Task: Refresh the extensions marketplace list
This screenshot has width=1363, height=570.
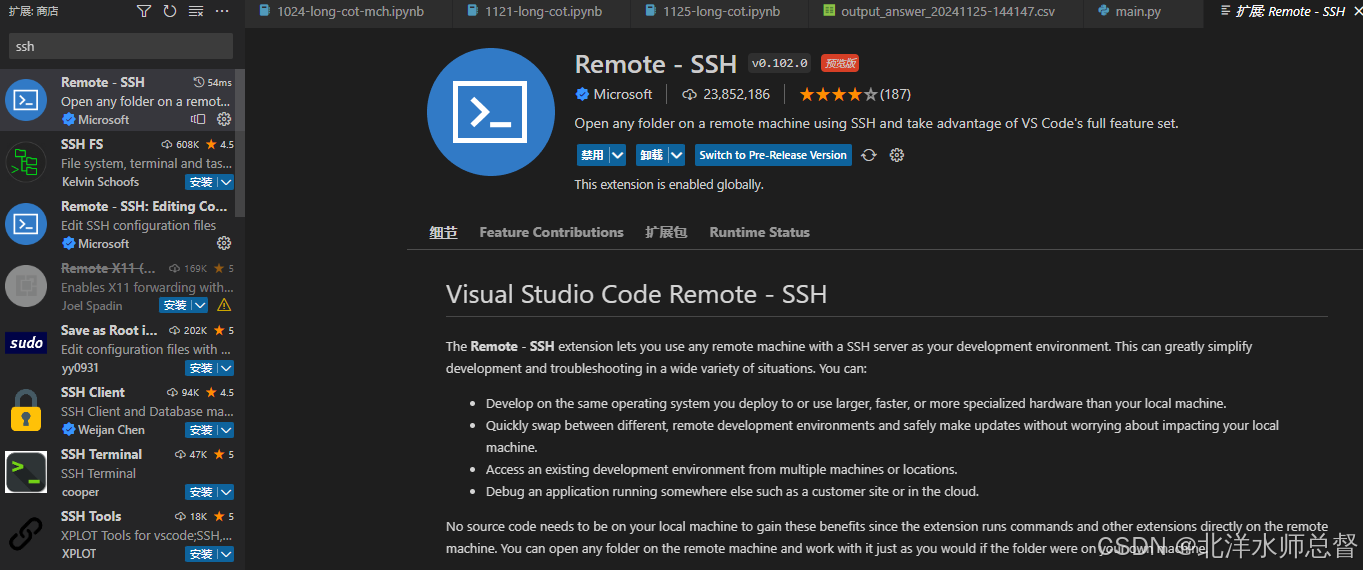Action: 170,11
